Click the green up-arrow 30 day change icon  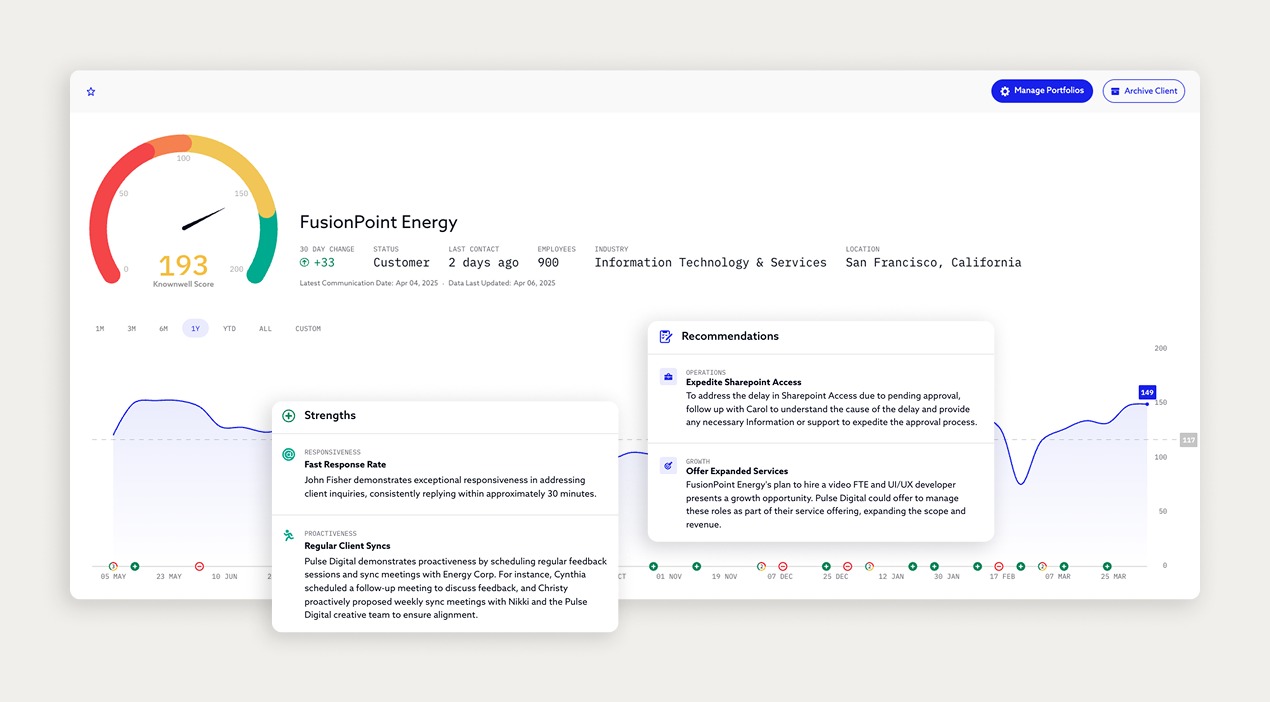[x=304, y=263]
